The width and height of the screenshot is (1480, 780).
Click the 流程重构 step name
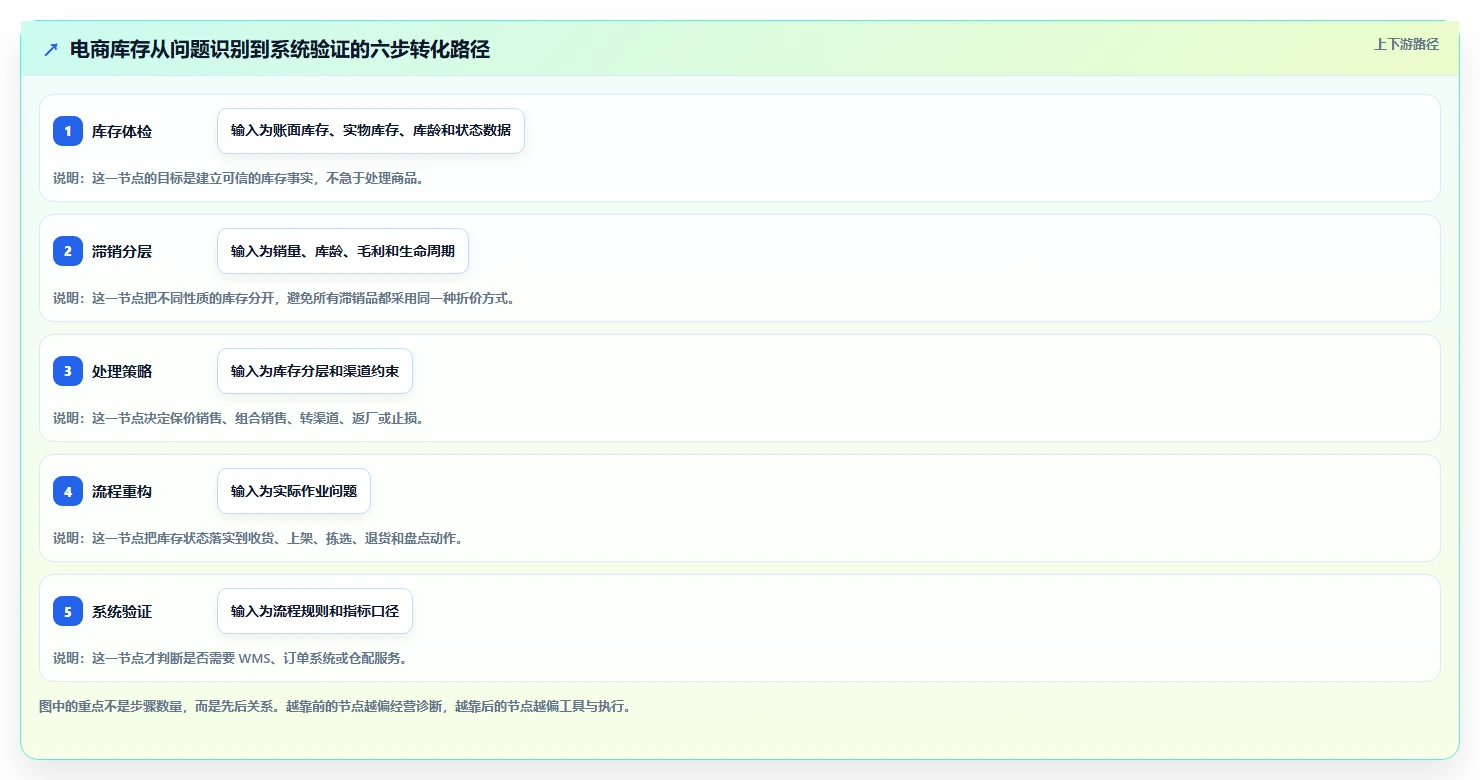click(x=122, y=492)
